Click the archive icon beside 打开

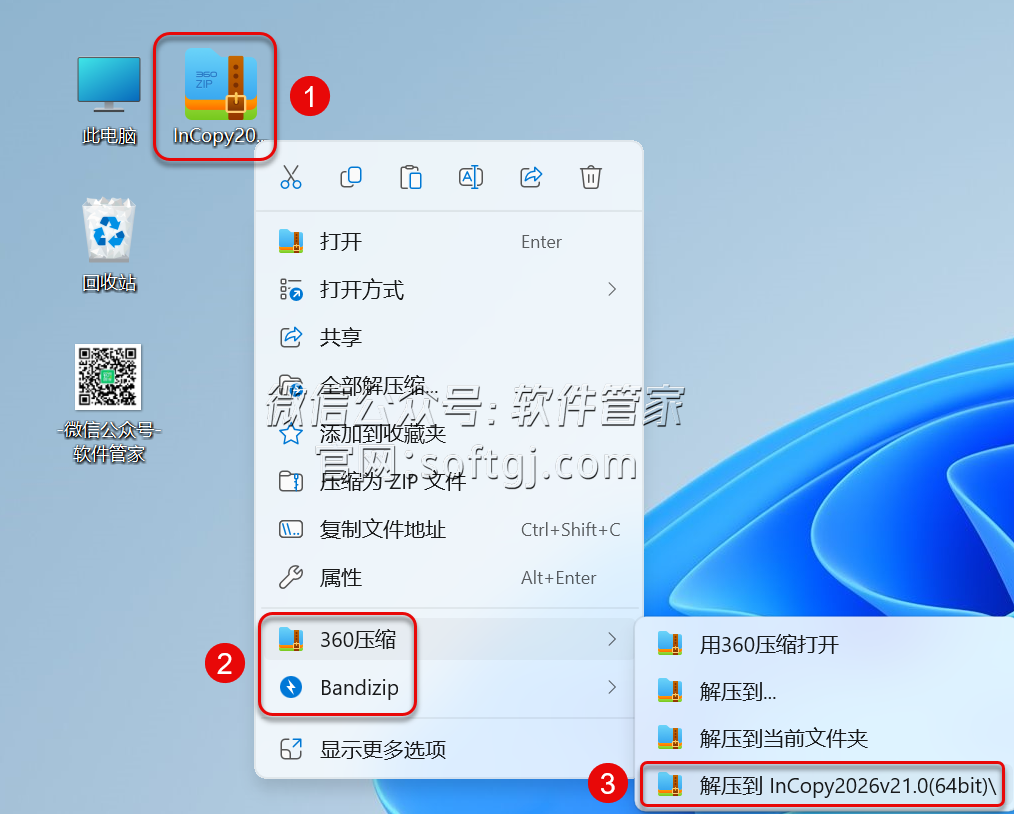[291, 242]
